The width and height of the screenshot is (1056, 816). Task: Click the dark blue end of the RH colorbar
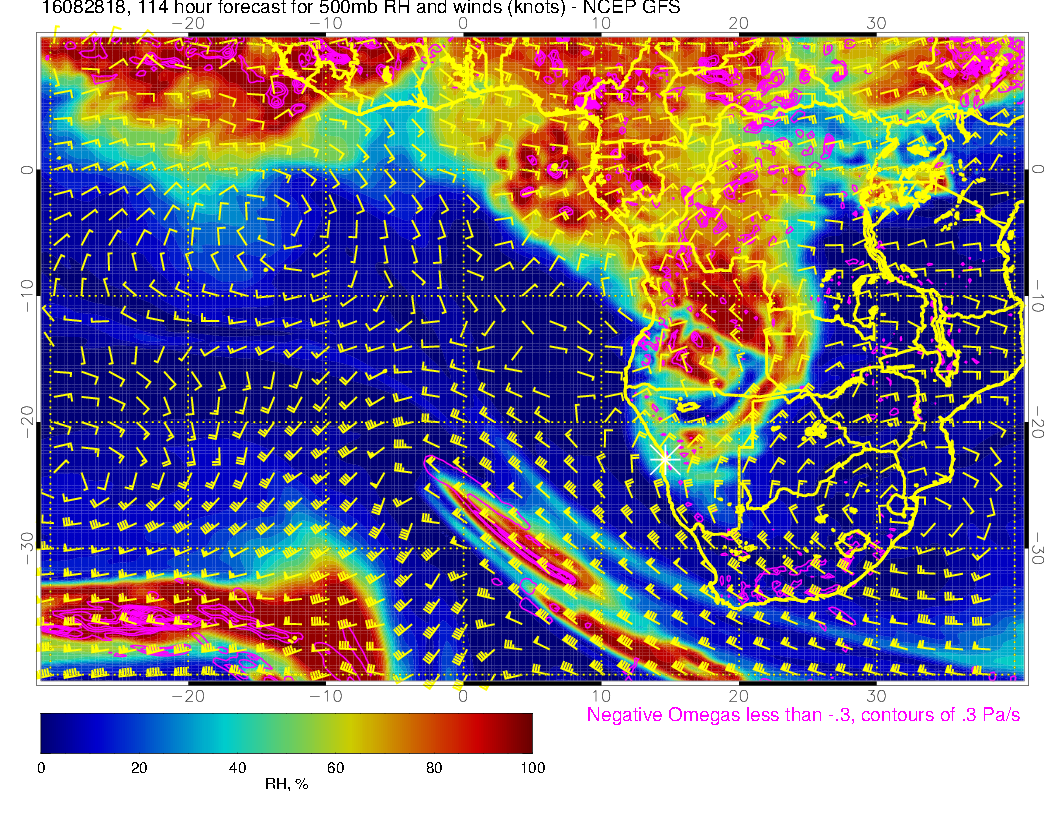pos(50,732)
